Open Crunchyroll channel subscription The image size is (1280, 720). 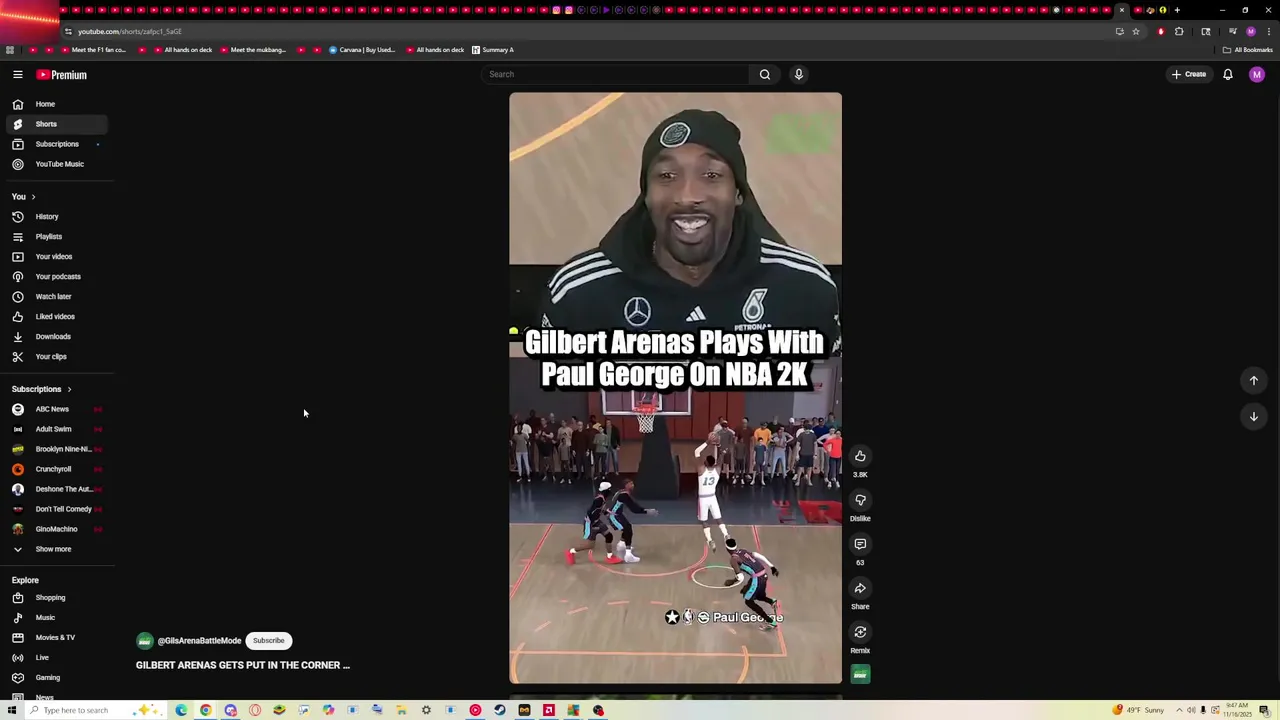[56, 469]
